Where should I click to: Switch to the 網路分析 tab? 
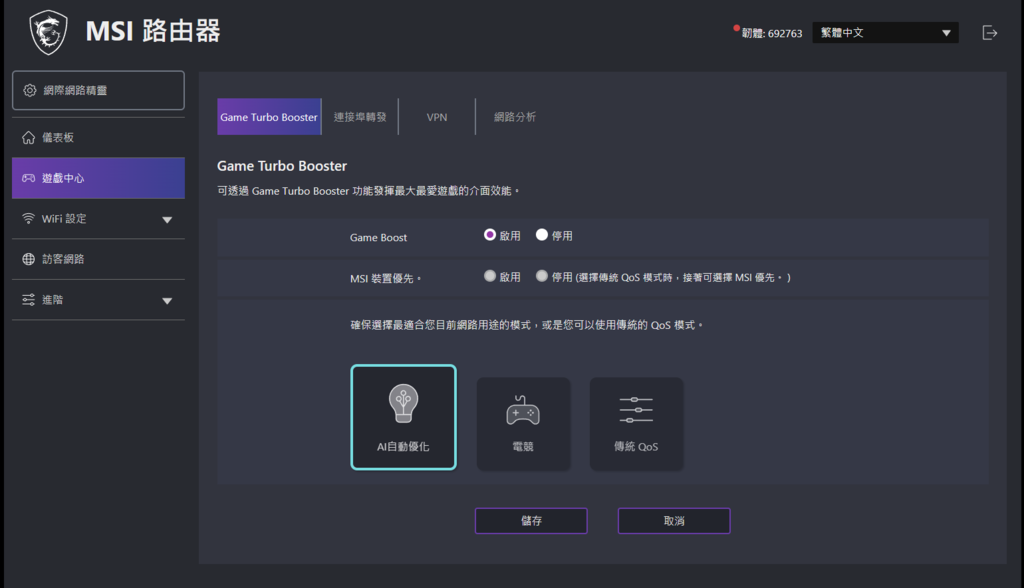[x=515, y=117]
